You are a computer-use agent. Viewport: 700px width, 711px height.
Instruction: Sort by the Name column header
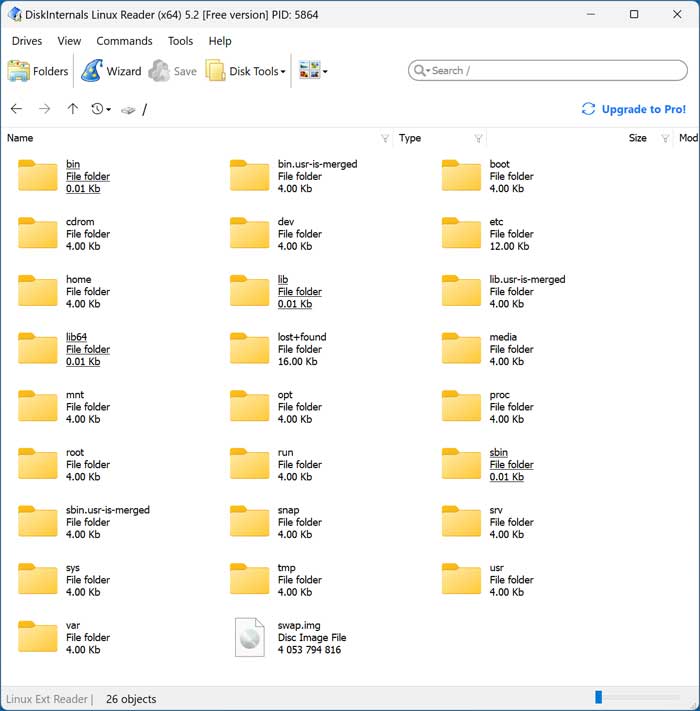pos(20,138)
